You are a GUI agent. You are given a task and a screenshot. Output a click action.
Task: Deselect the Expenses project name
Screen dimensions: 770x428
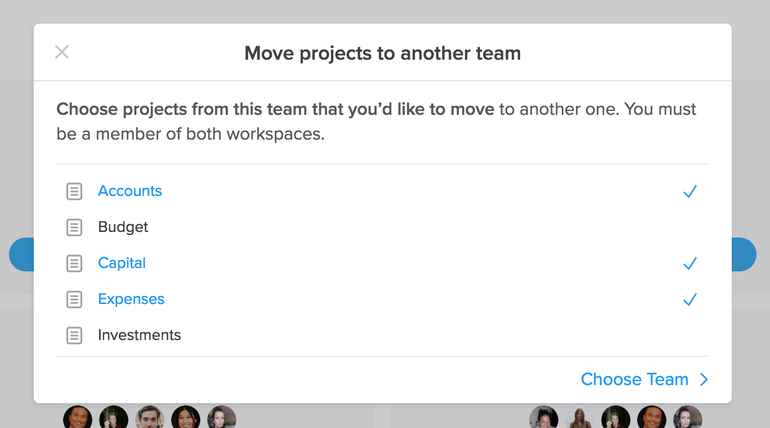(131, 299)
